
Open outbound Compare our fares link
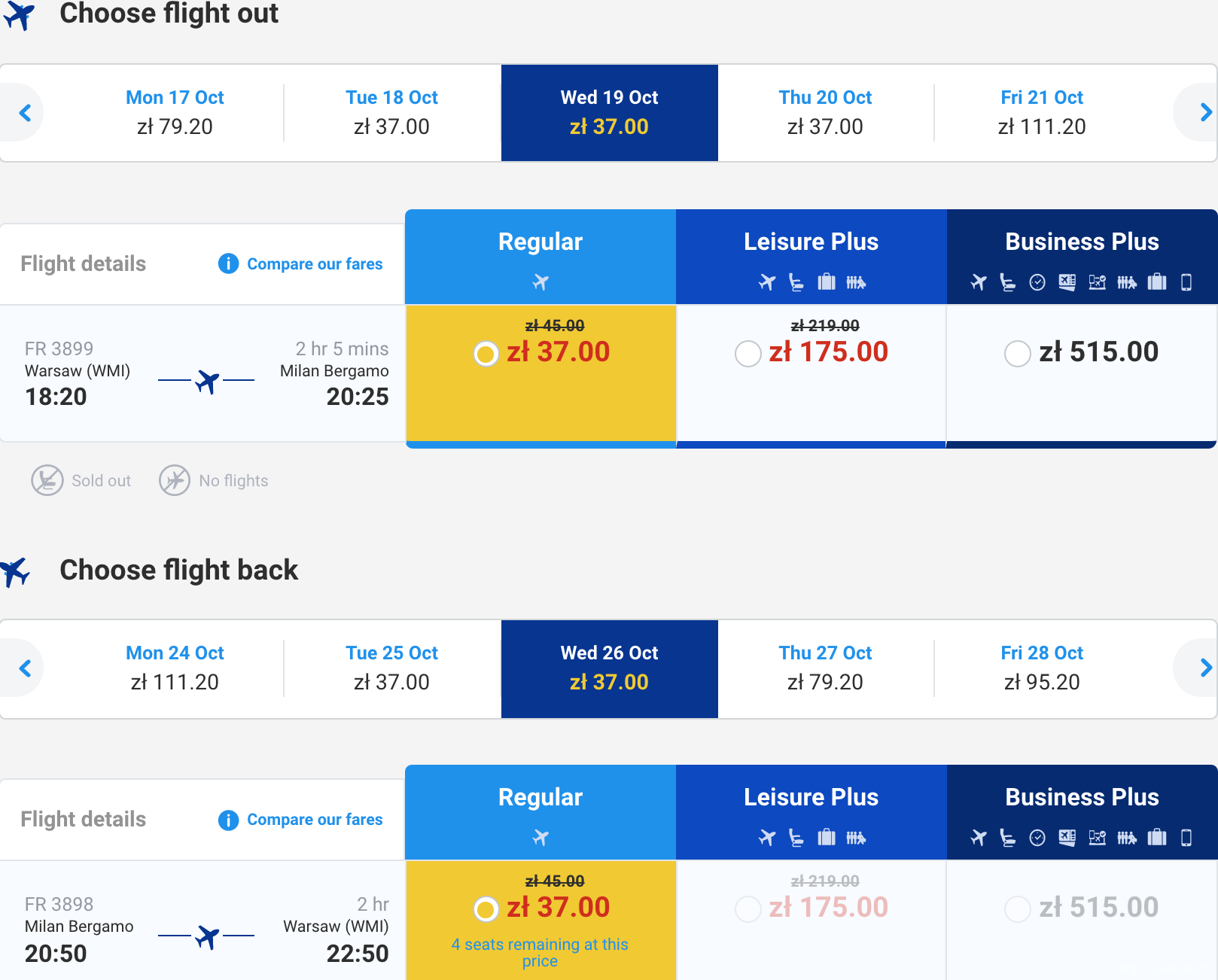[x=315, y=264]
